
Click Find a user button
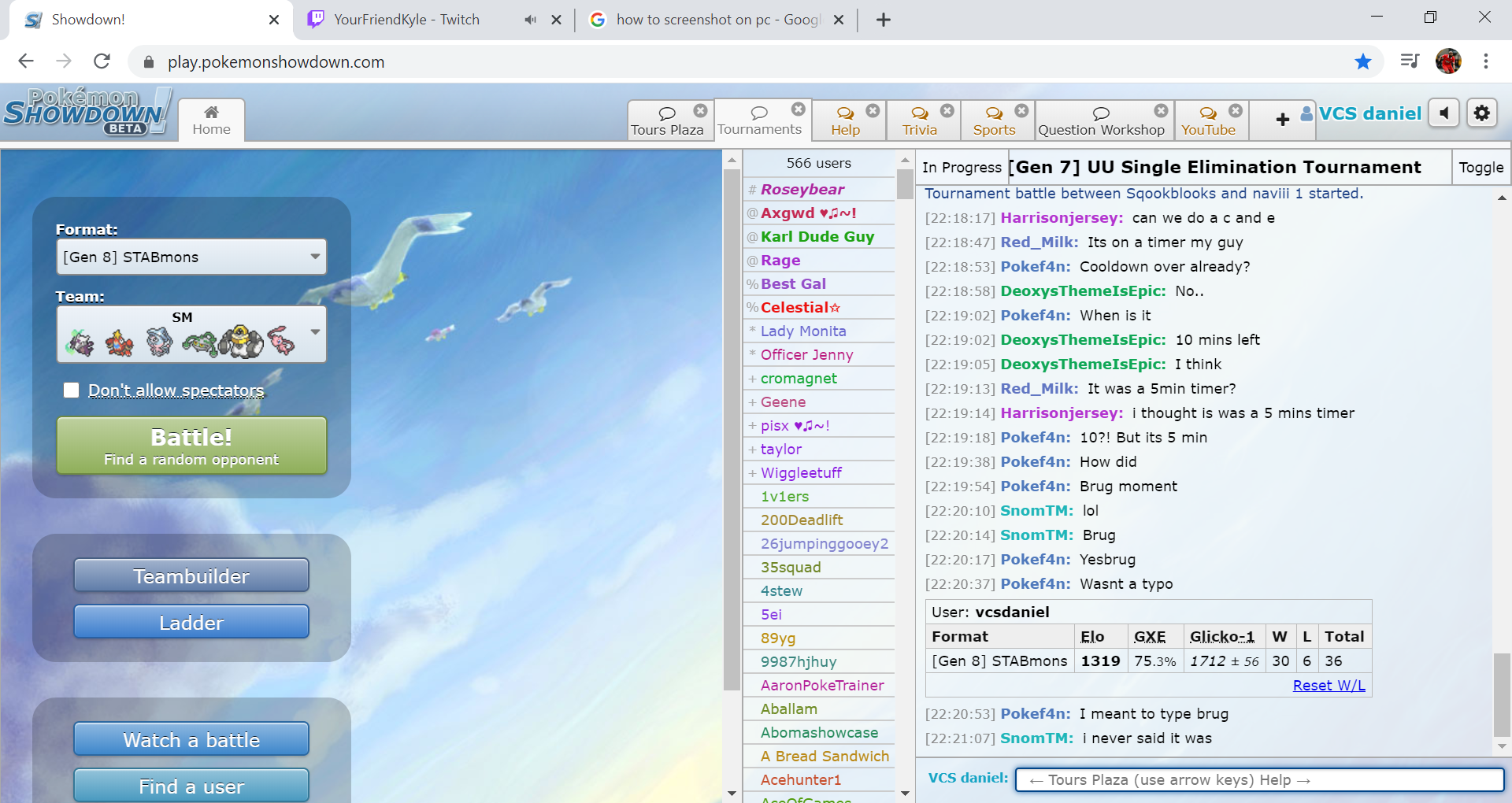[191, 786]
